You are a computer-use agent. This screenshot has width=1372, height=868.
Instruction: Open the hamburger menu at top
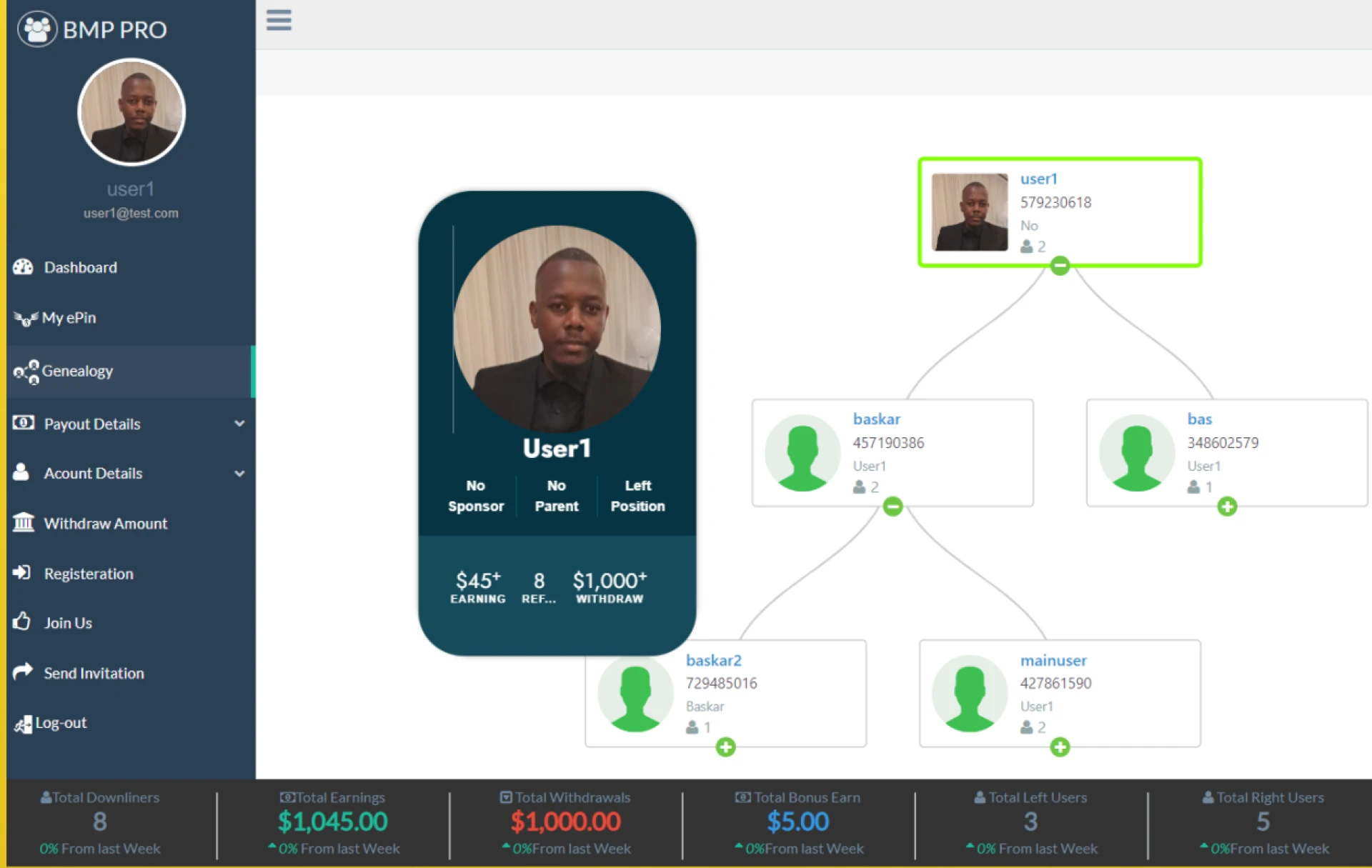279,21
